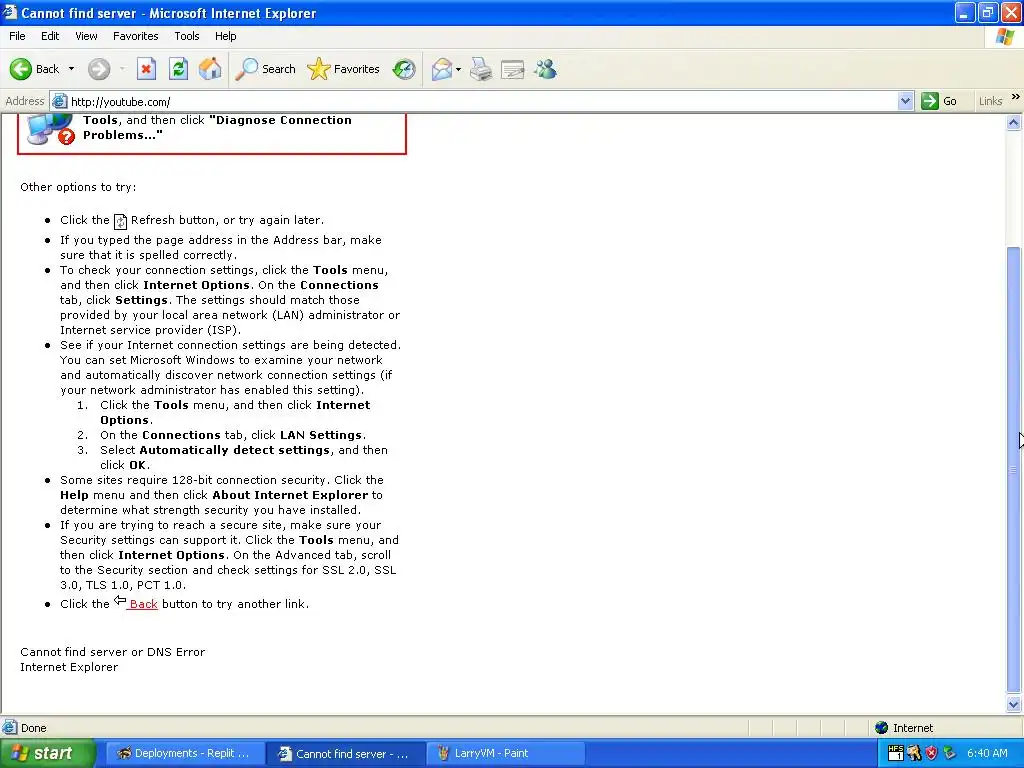Open the Help menu

pos(225,36)
